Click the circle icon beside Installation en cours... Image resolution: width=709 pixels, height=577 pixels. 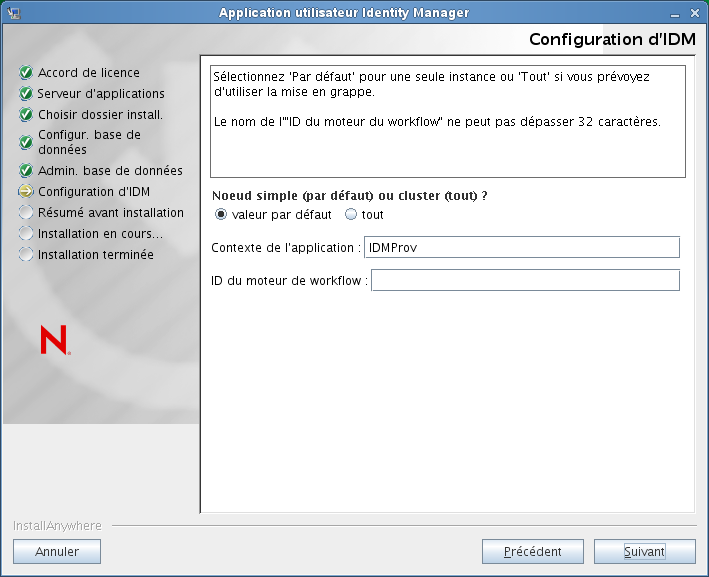26,234
